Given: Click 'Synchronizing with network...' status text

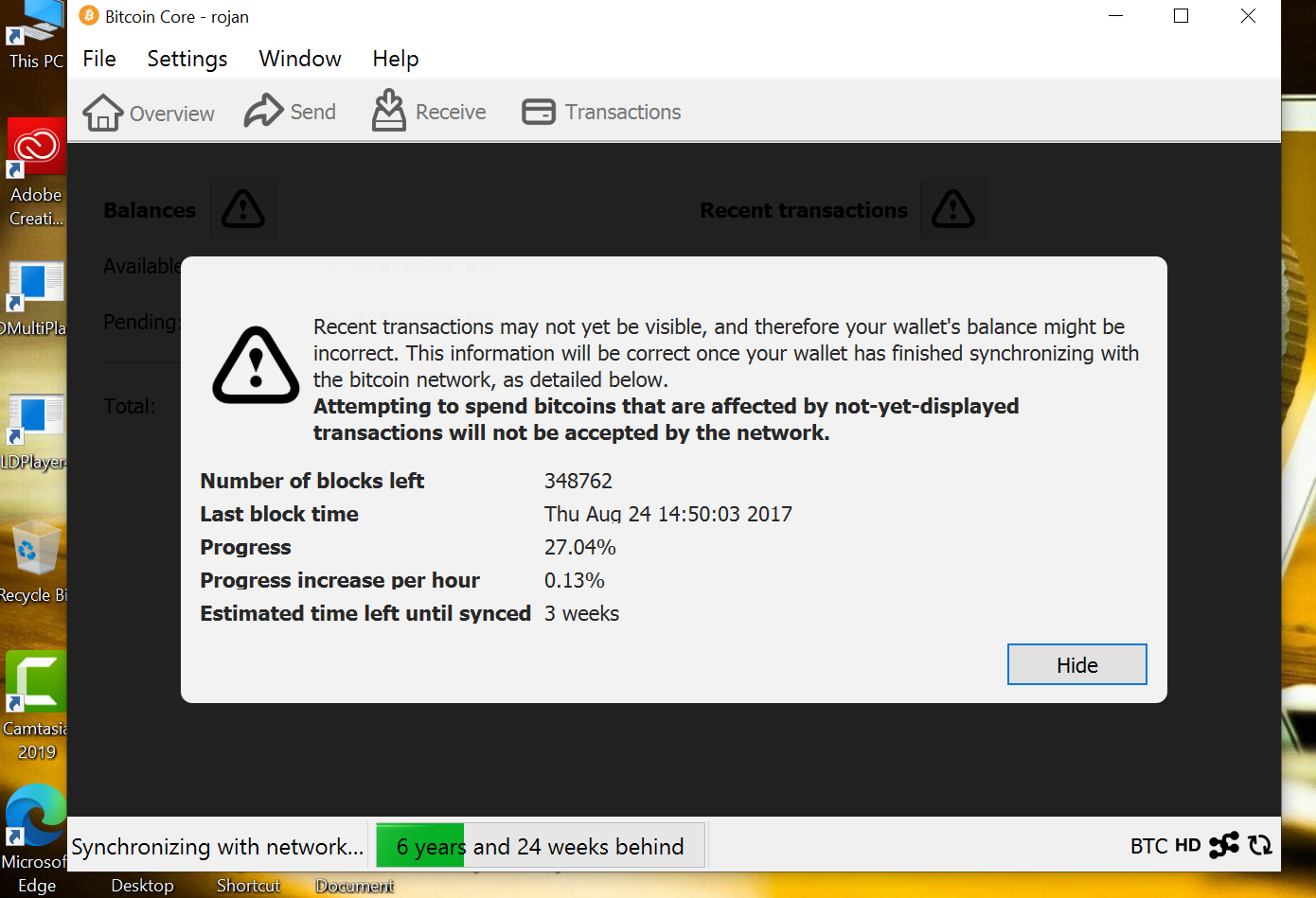Looking at the screenshot, I should [x=218, y=846].
